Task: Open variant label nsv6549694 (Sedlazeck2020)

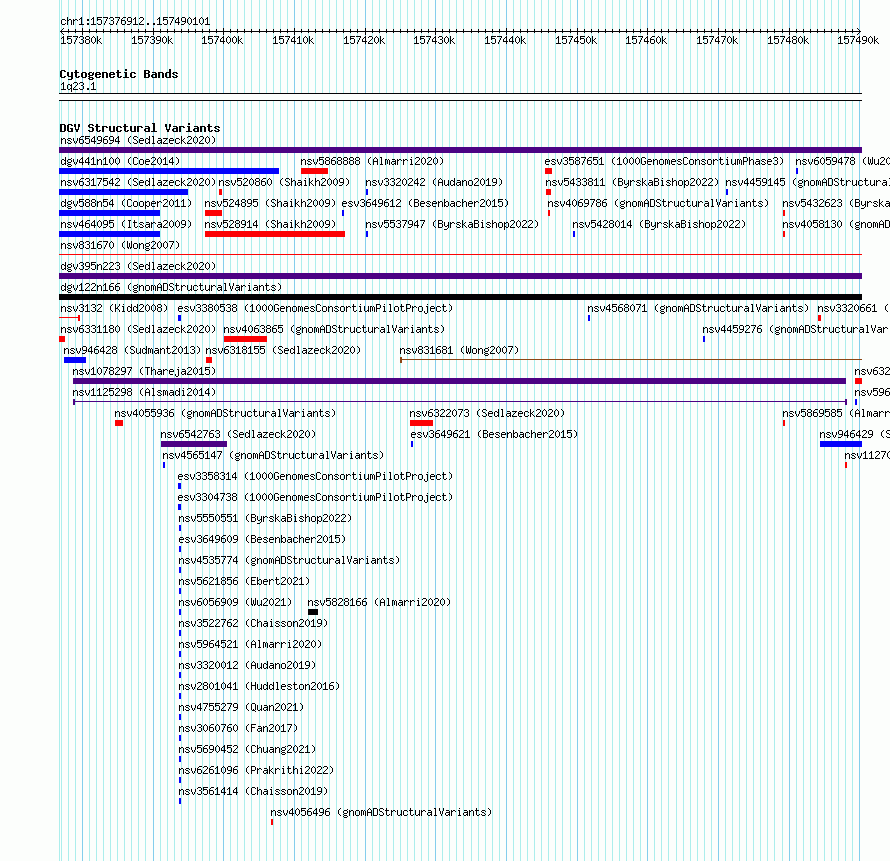Action: (138, 140)
